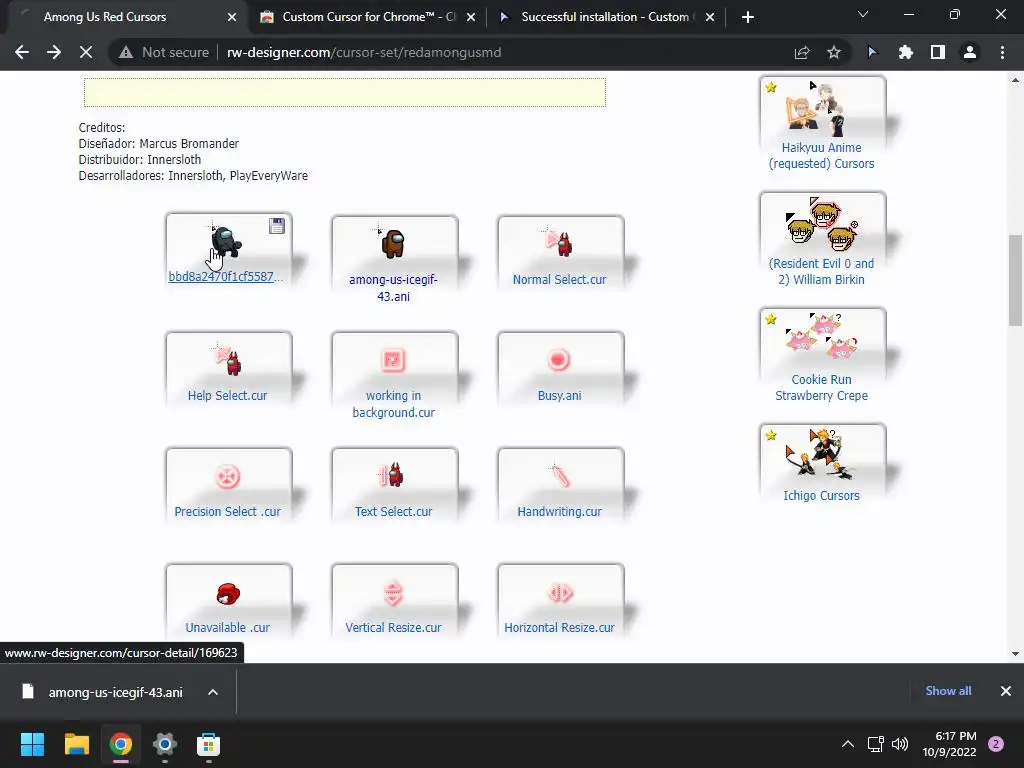Click the black crewmate cursor icon
Viewport: 1024px width, 768px height.
(x=225, y=242)
